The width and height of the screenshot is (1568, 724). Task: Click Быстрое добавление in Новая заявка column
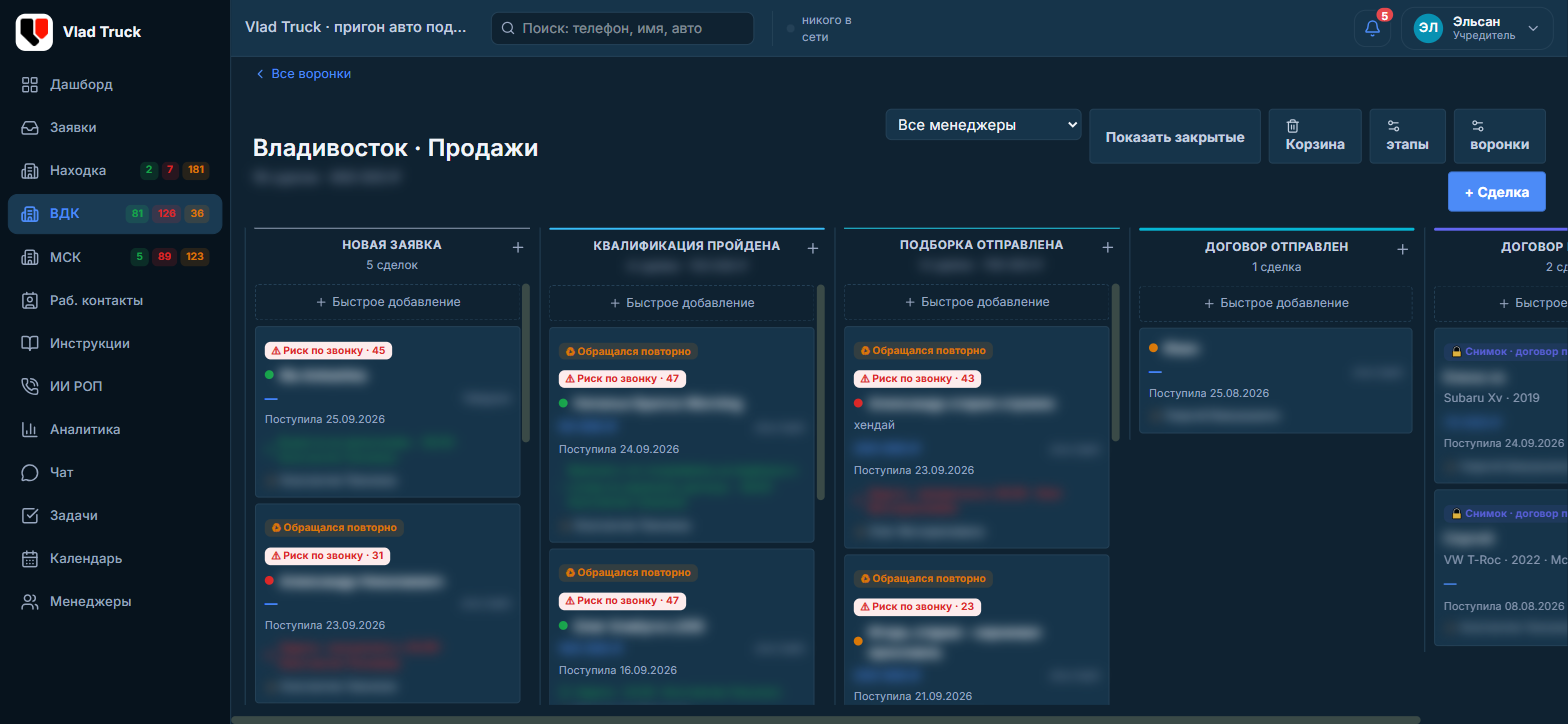(x=388, y=302)
